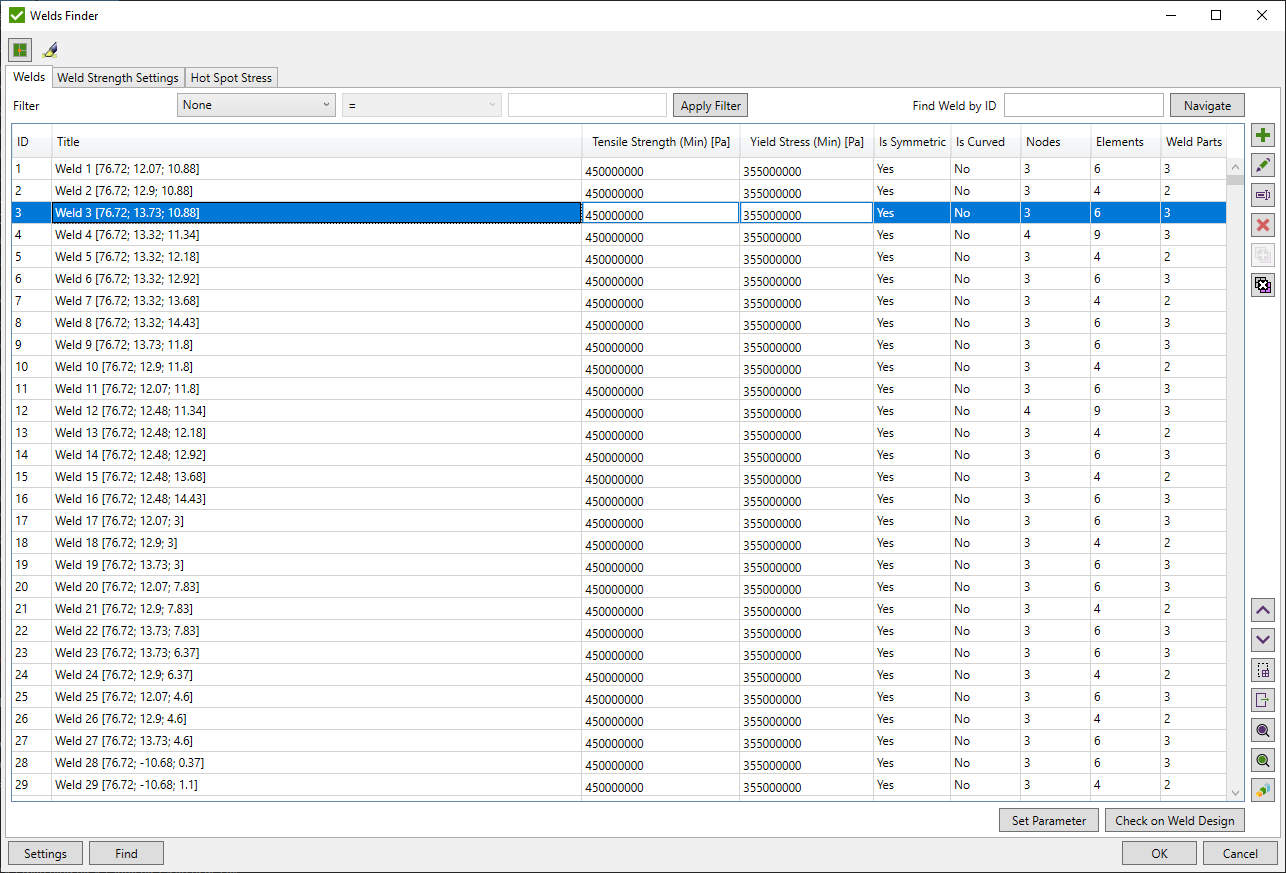Click the red X delete weld icon

tap(1263, 225)
